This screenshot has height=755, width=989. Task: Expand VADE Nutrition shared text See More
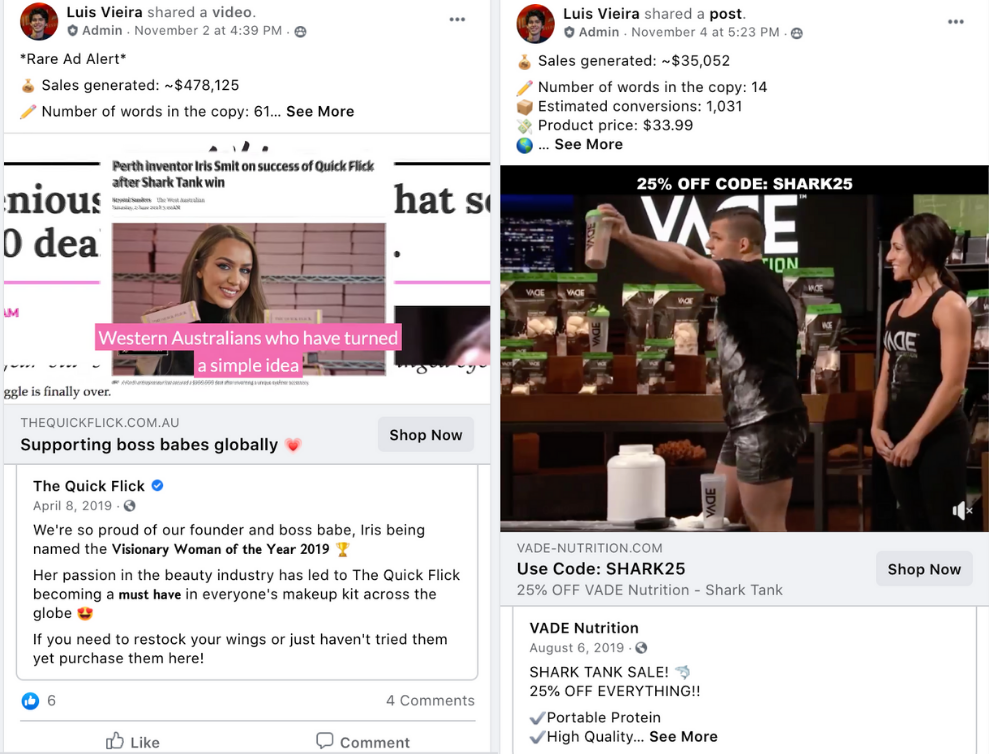click(x=683, y=737)
